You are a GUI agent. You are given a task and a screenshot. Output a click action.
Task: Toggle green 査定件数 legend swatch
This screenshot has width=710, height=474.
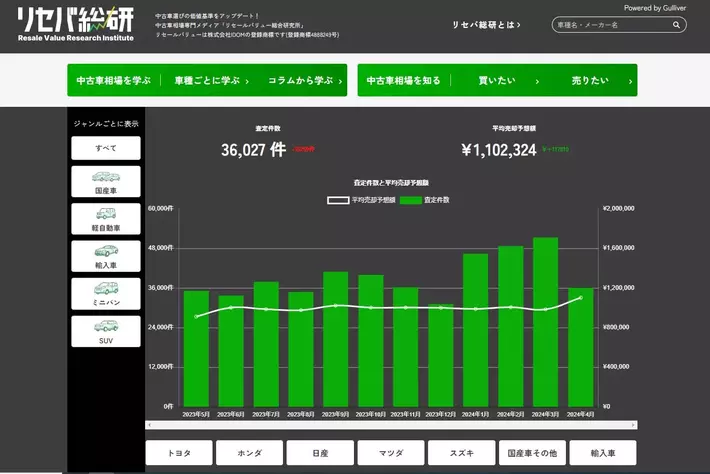point(411,200)
